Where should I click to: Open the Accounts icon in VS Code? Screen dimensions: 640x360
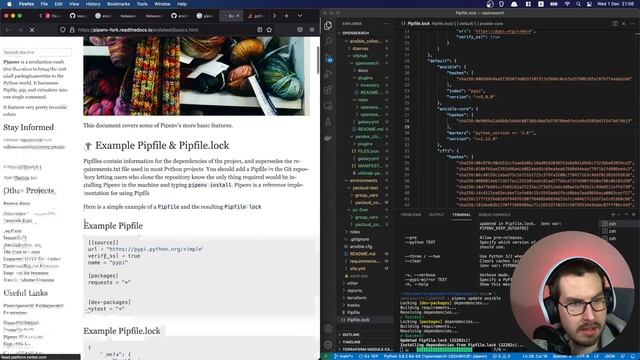pos(328,329)
